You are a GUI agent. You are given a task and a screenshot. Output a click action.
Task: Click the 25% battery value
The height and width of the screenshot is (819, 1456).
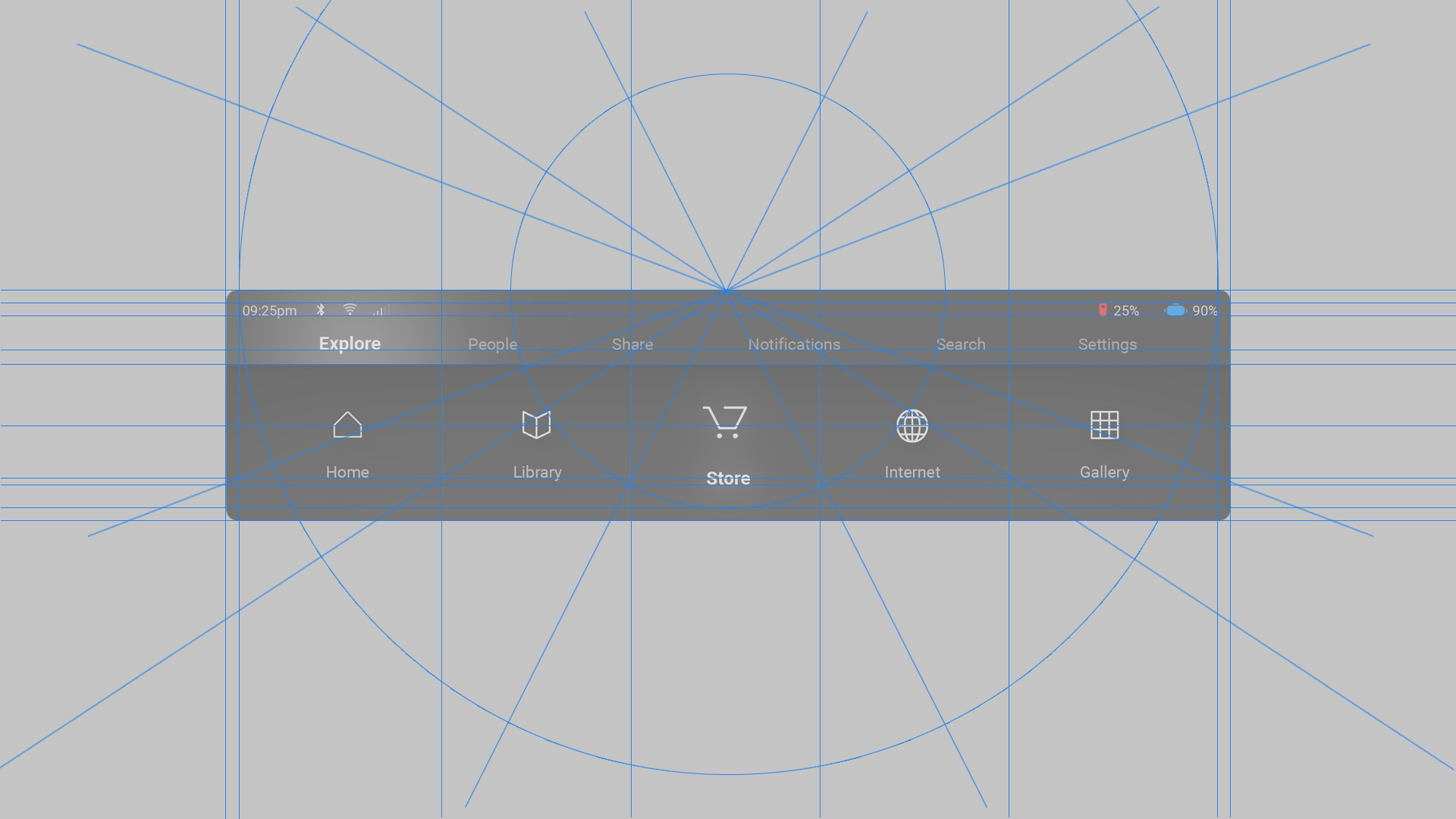coord(1126,310)
